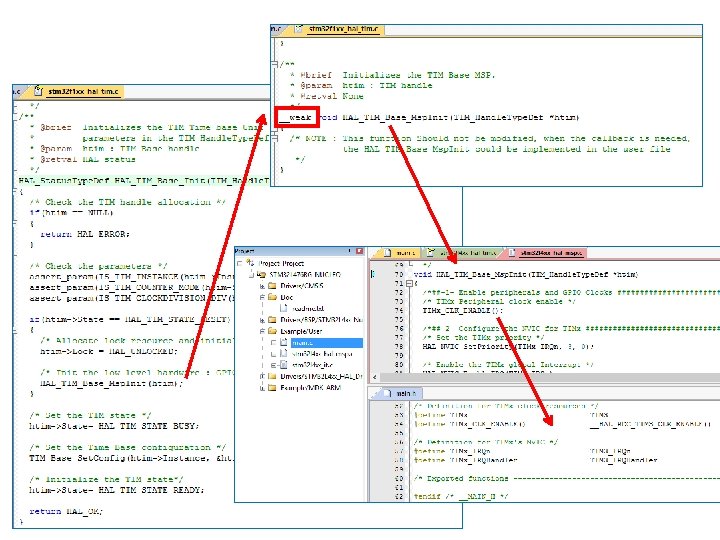This screenshot has width=720, height=540.
Task: Switch to the main.c editor tab
Action: [400, 253]
